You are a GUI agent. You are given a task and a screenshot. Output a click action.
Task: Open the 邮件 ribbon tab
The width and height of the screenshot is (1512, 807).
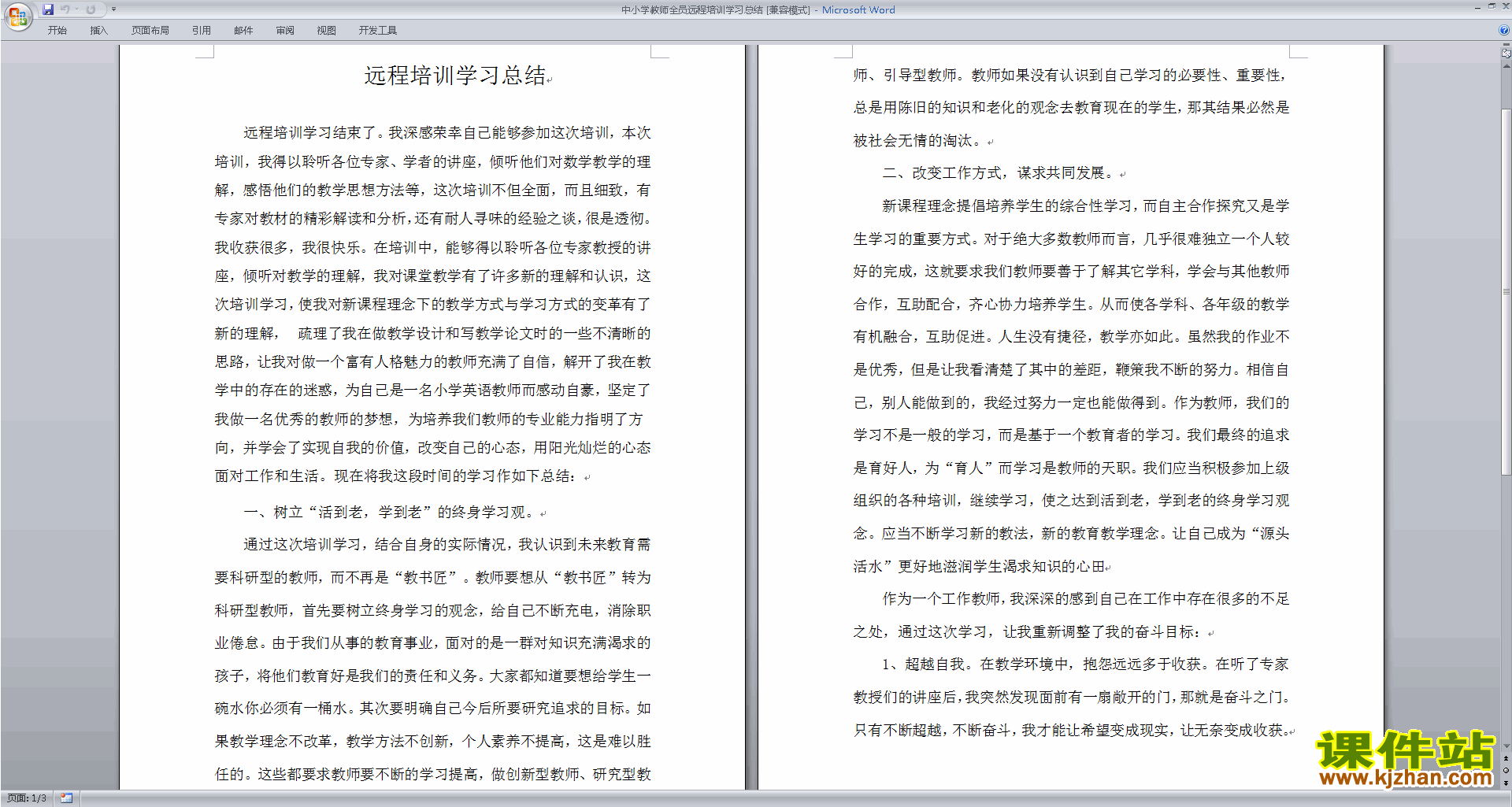(x=243, y=30)
